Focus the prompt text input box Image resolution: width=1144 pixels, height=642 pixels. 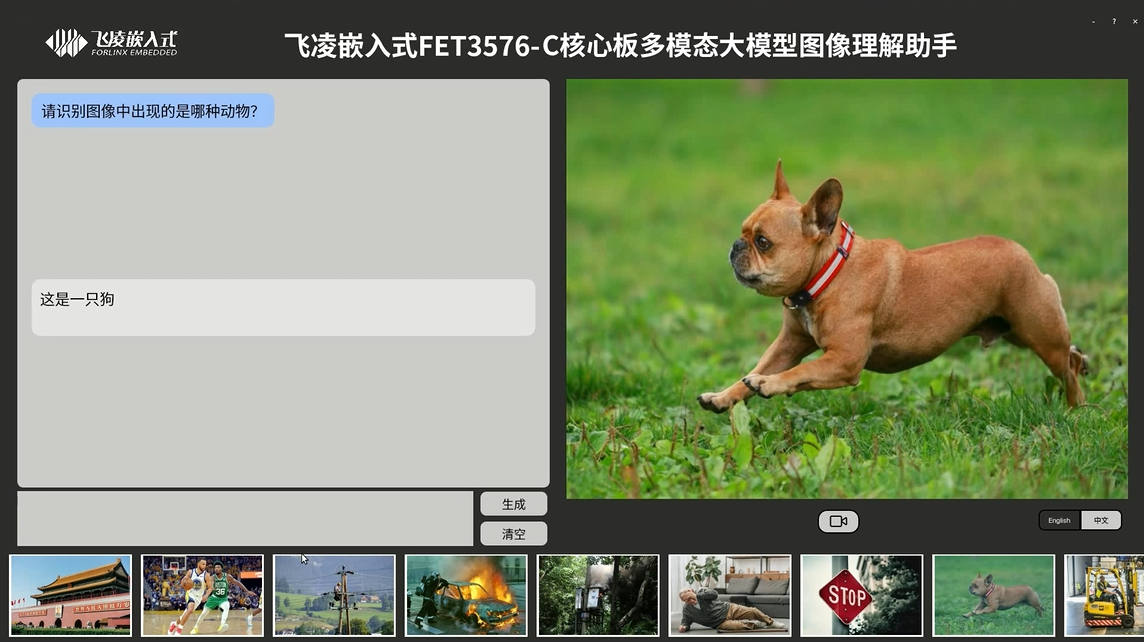(245, 519)
